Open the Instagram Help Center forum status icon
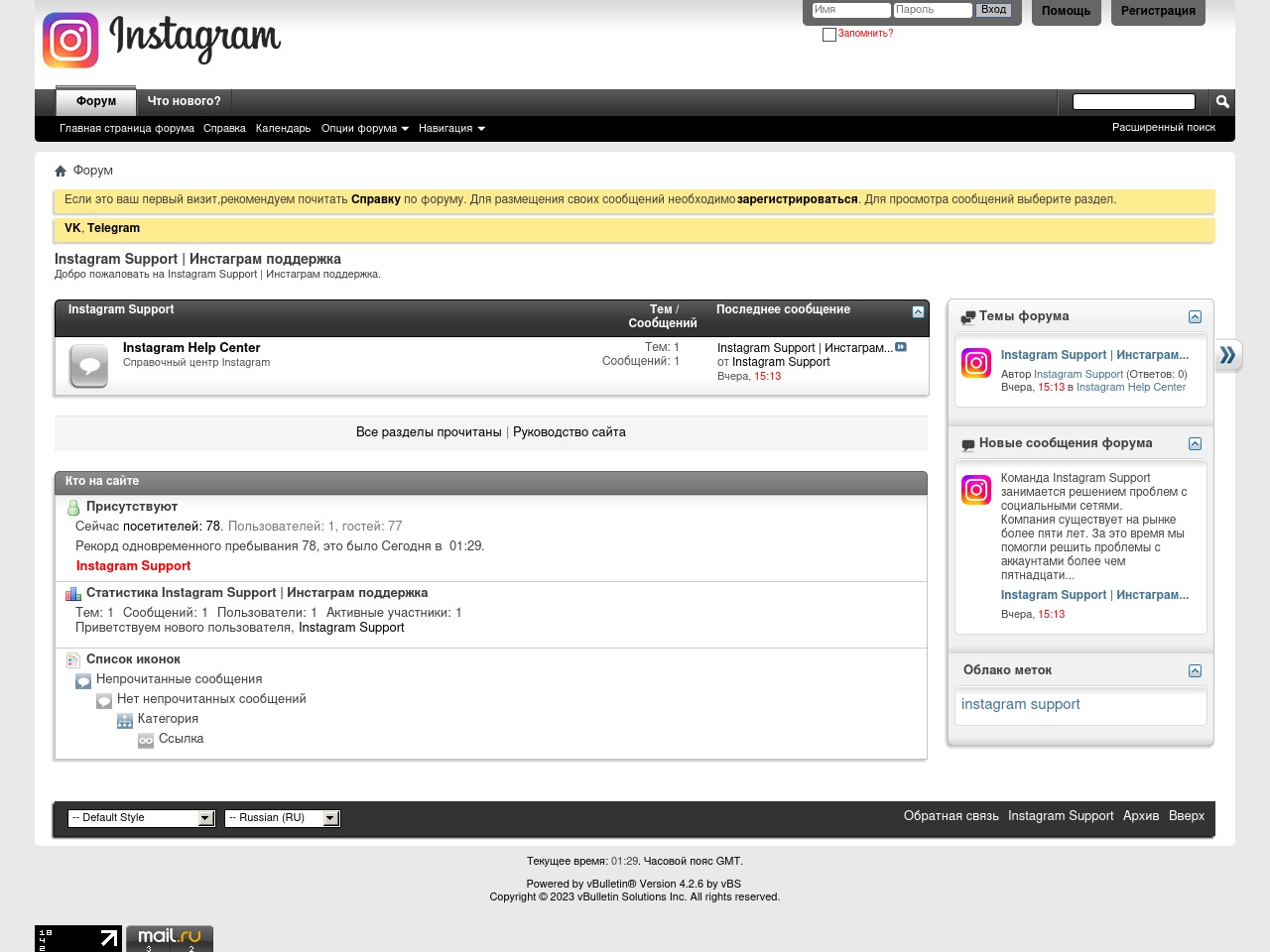The height and width of the screenshot is (952, 1270). pyautogui.click(x=89, y=366)
